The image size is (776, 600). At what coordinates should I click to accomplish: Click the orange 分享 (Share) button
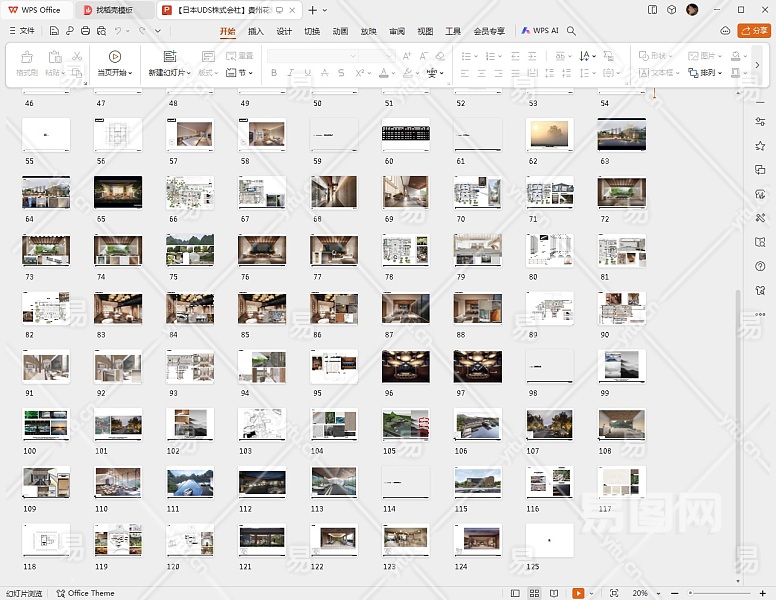(x=754, y=31)
